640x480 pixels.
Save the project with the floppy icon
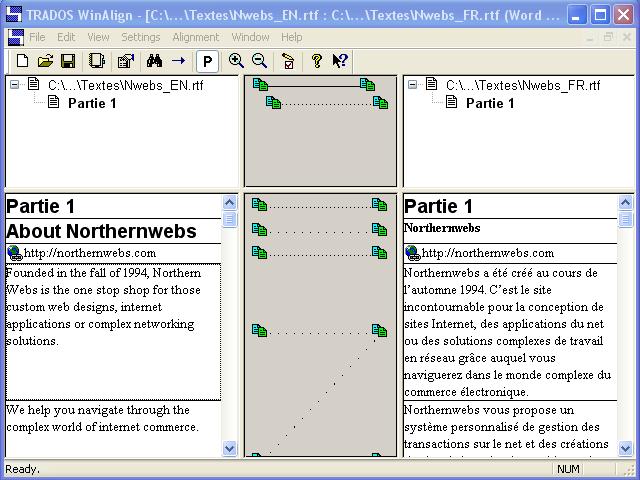[68, 61]
